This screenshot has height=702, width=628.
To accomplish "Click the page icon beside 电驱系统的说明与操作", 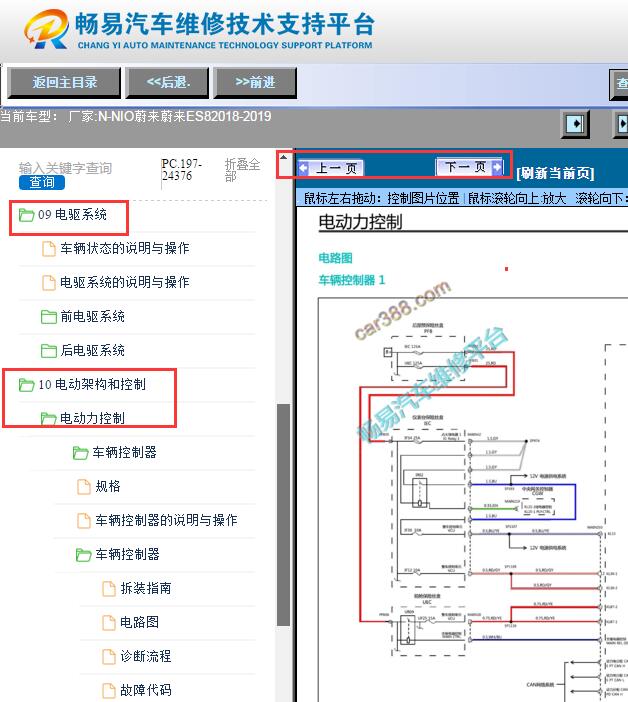I will 48,283.
